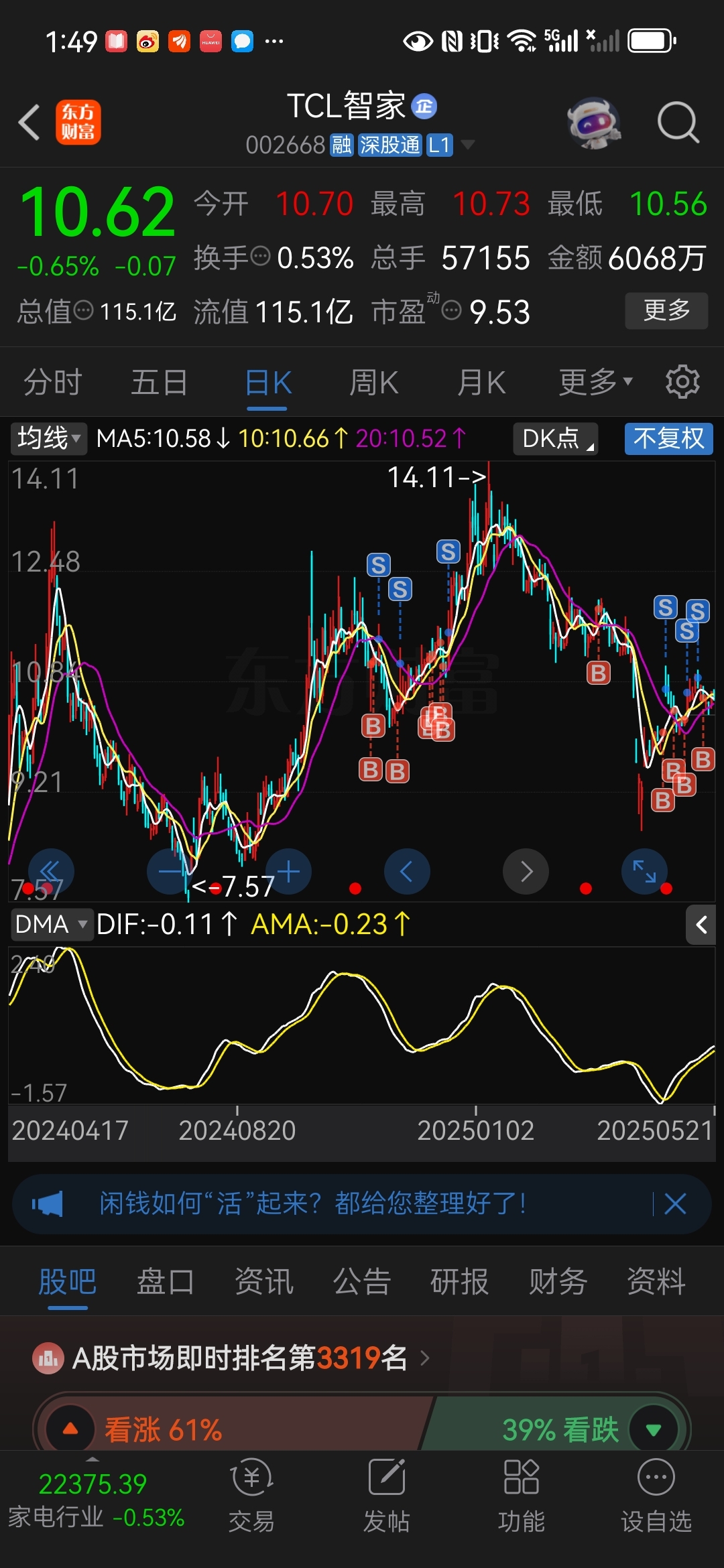Open the 资料 tab
Viewport: 724px width, 1568px height.
point(656,1282)
